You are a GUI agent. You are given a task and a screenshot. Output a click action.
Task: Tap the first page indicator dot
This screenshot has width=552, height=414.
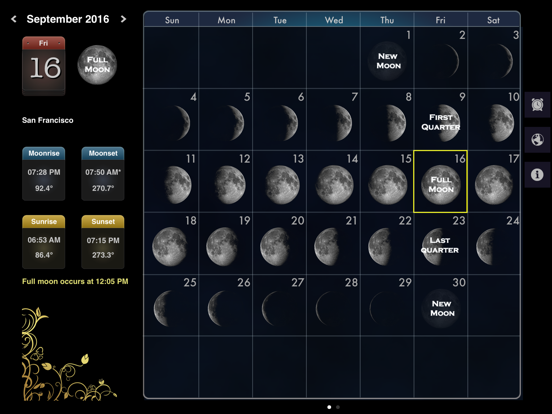(x=329, y=407)
